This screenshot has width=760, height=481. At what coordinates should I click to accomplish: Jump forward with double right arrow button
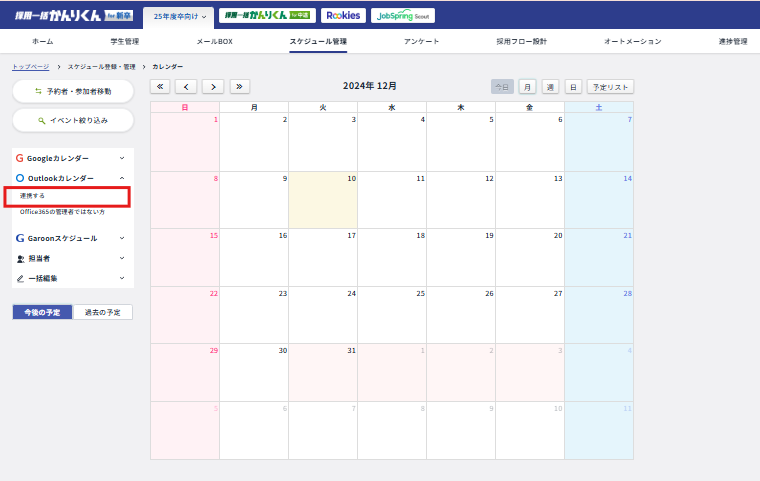tap(239, 87)
